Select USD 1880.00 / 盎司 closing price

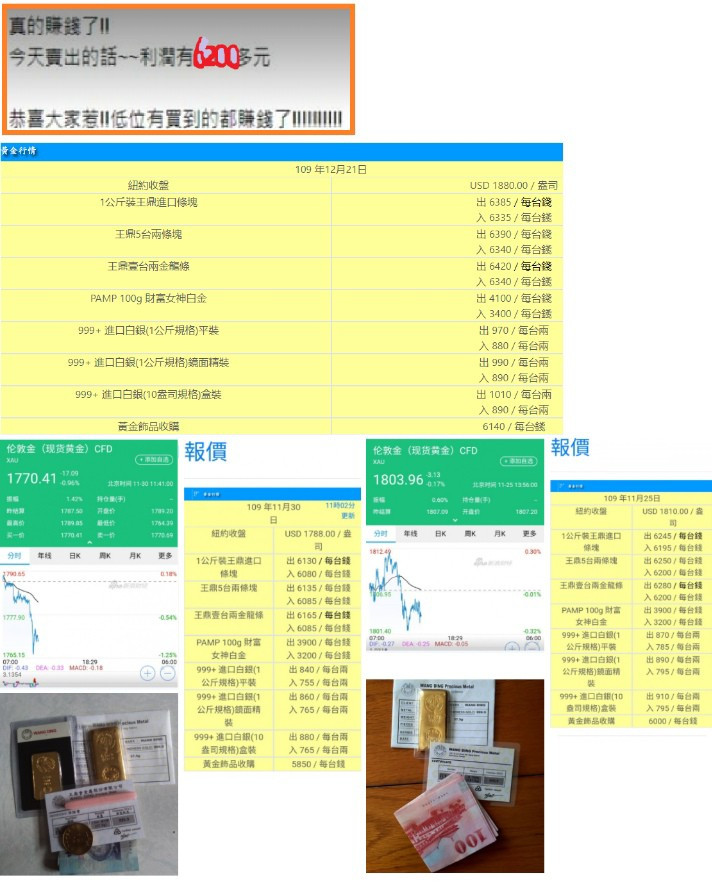(514, 186)
